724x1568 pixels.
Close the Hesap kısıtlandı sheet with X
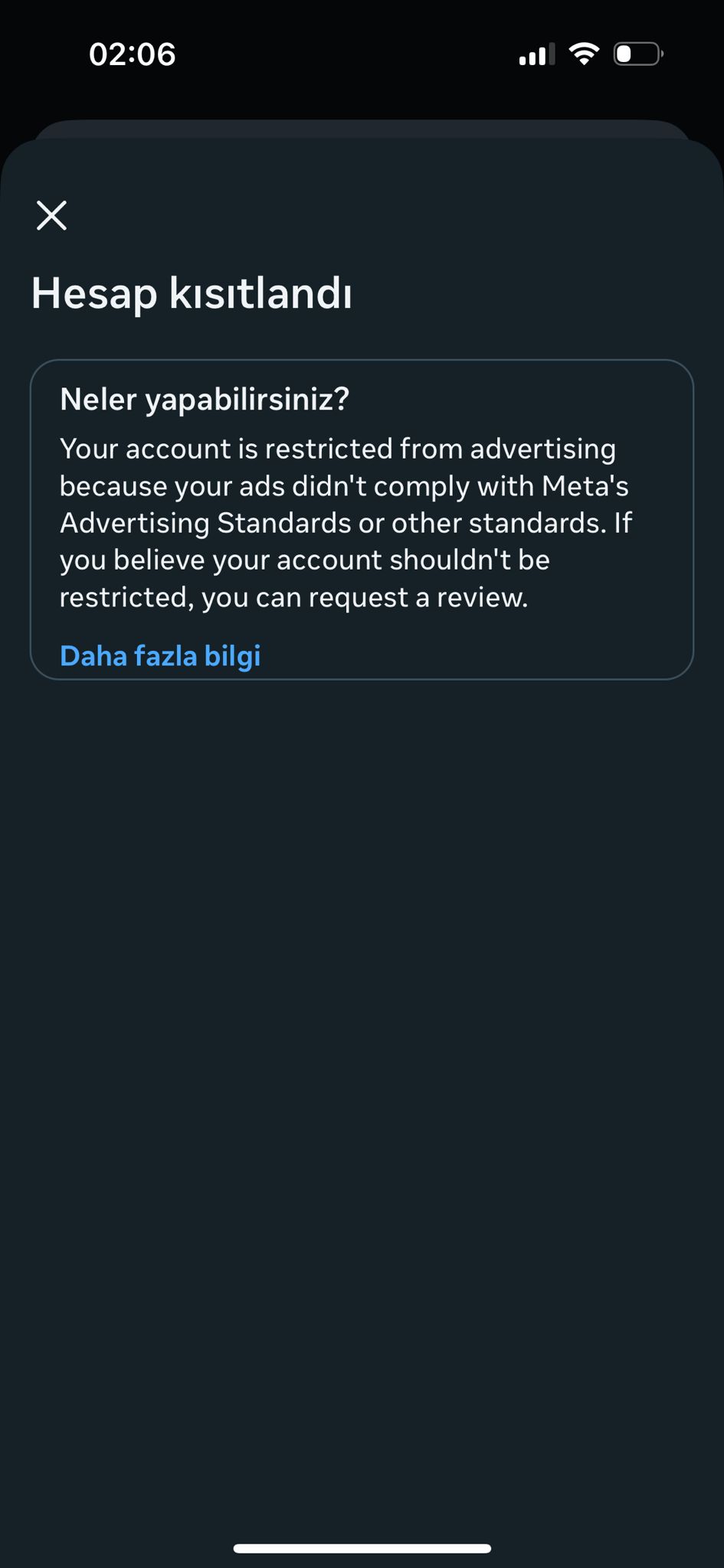(x=52, y=215)
